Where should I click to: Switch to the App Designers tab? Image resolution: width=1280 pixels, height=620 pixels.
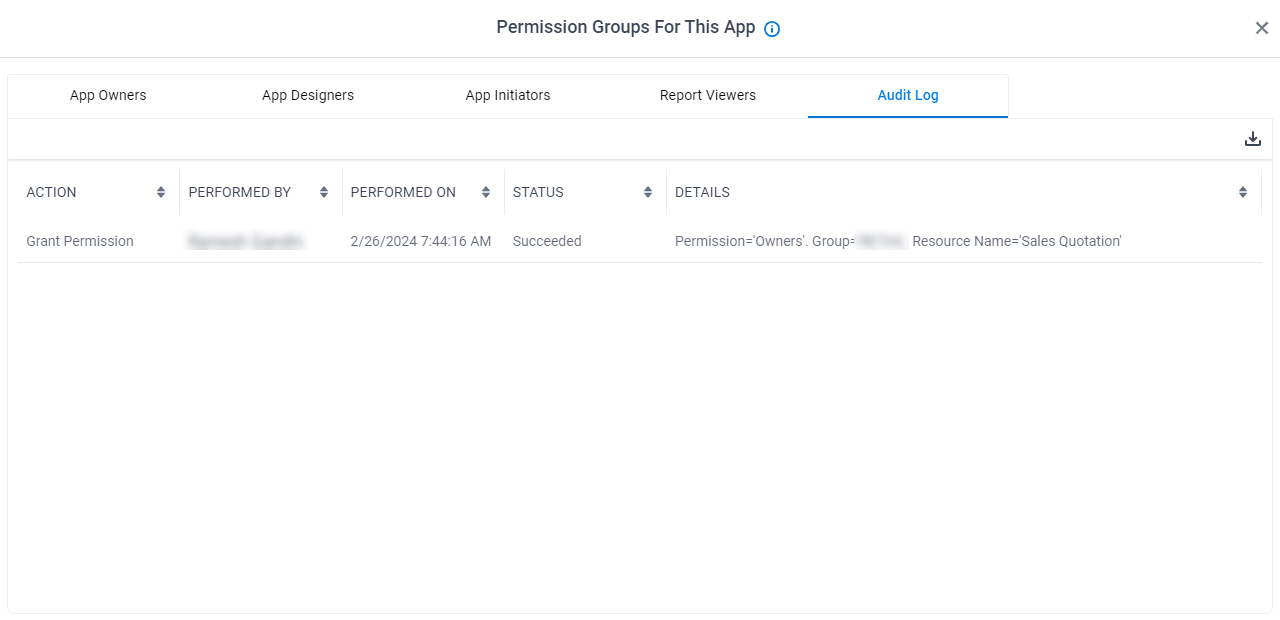tap(308, 96)
